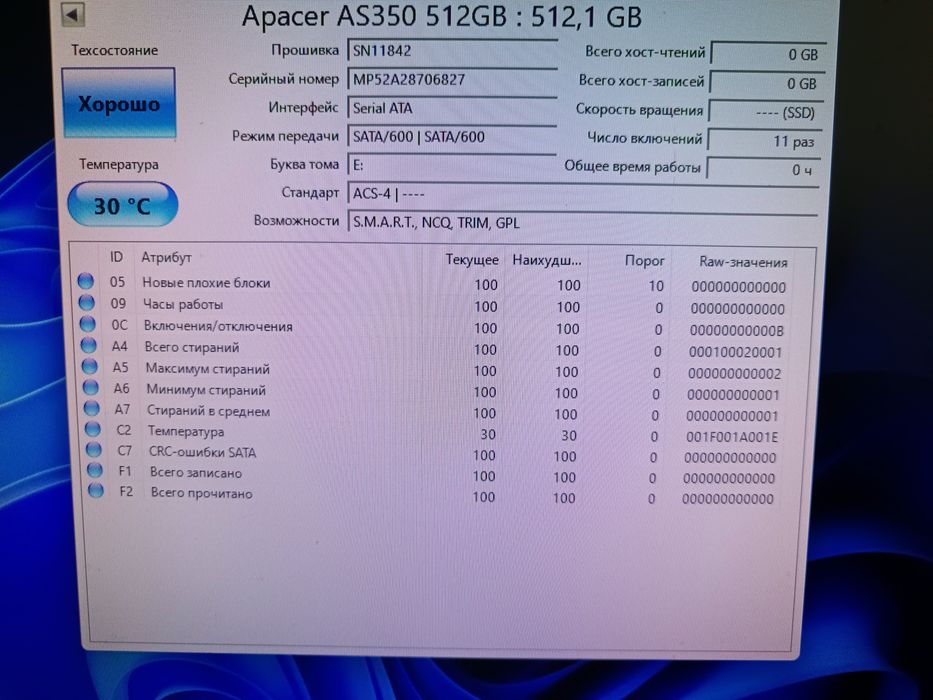Viewport: 933px width, 700px height.
Task: Click power-on hours field '0 ч'
Action: (x=763, y=170)
